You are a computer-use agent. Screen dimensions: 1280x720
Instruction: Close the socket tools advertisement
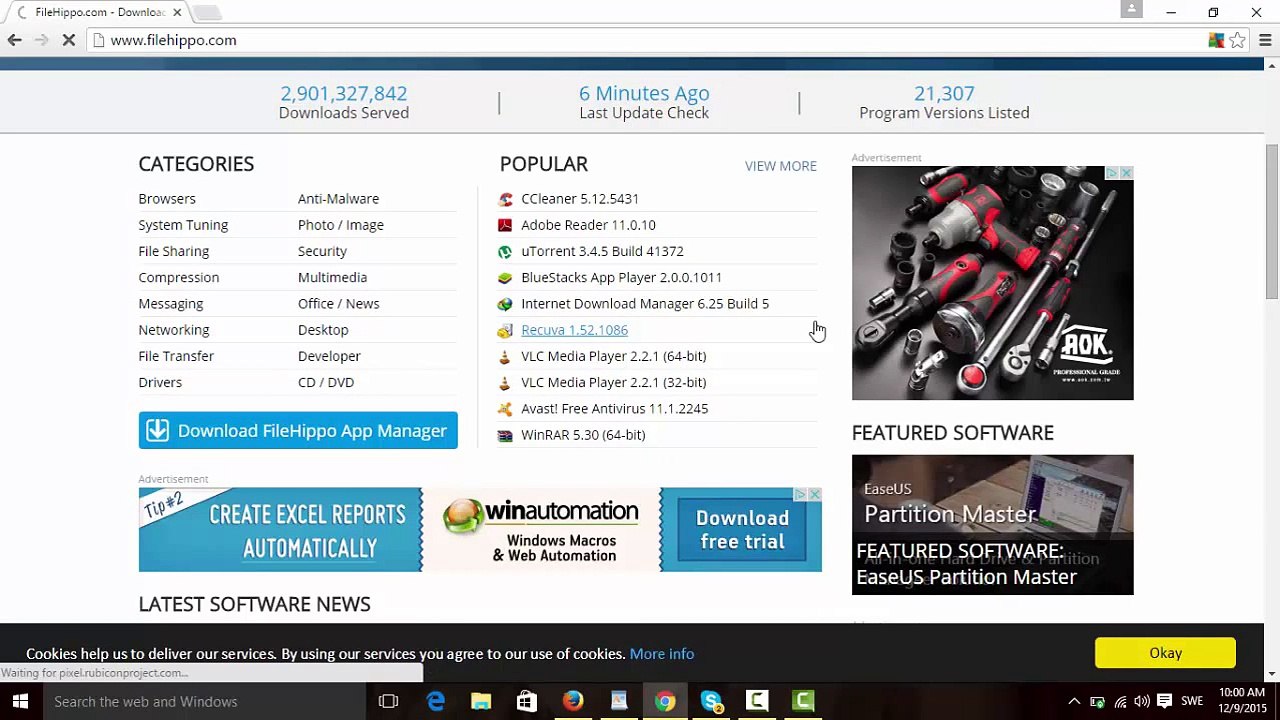(1126, 173)
